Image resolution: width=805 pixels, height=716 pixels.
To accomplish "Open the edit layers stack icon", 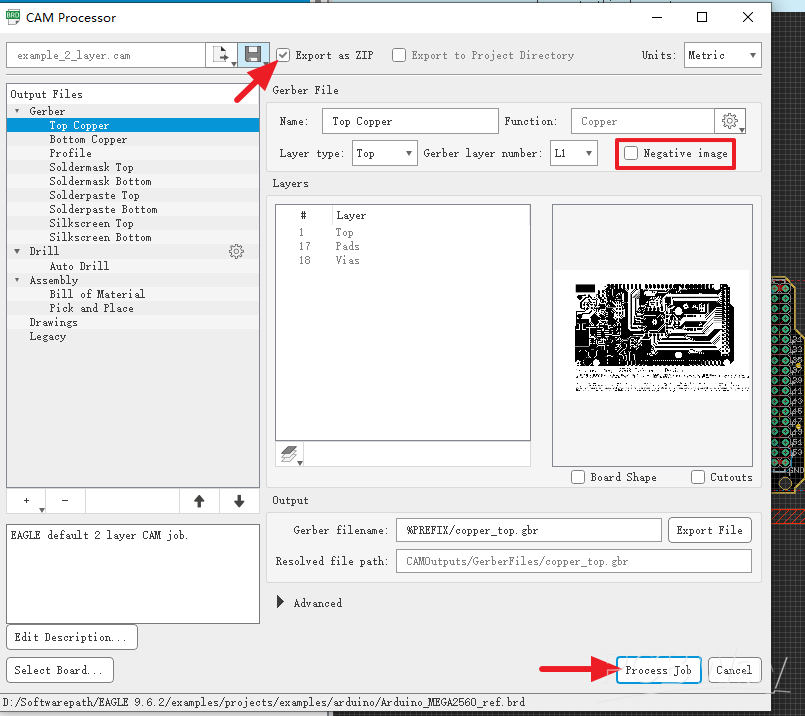I will [290, 455].
